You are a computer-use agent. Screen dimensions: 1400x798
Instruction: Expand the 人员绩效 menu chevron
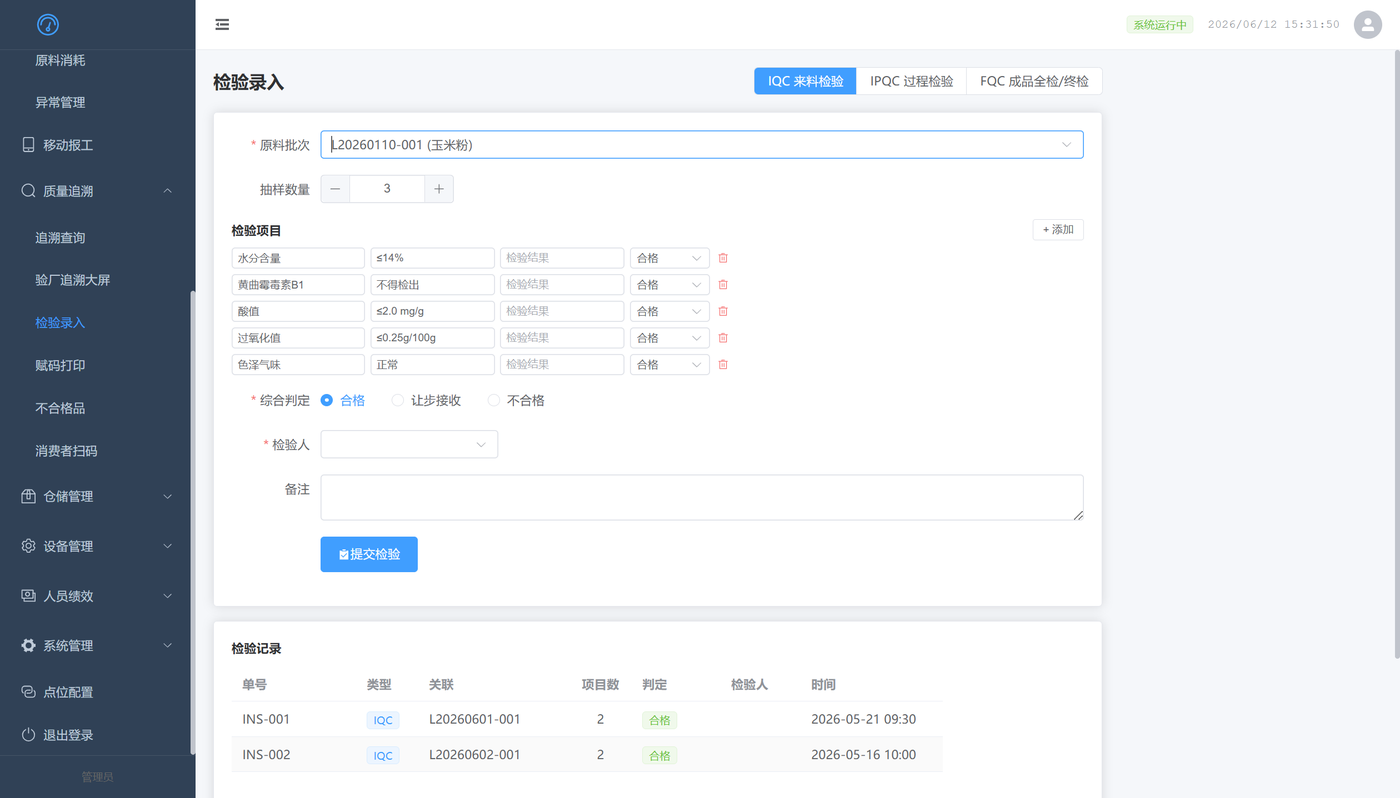tap(167, 596)
